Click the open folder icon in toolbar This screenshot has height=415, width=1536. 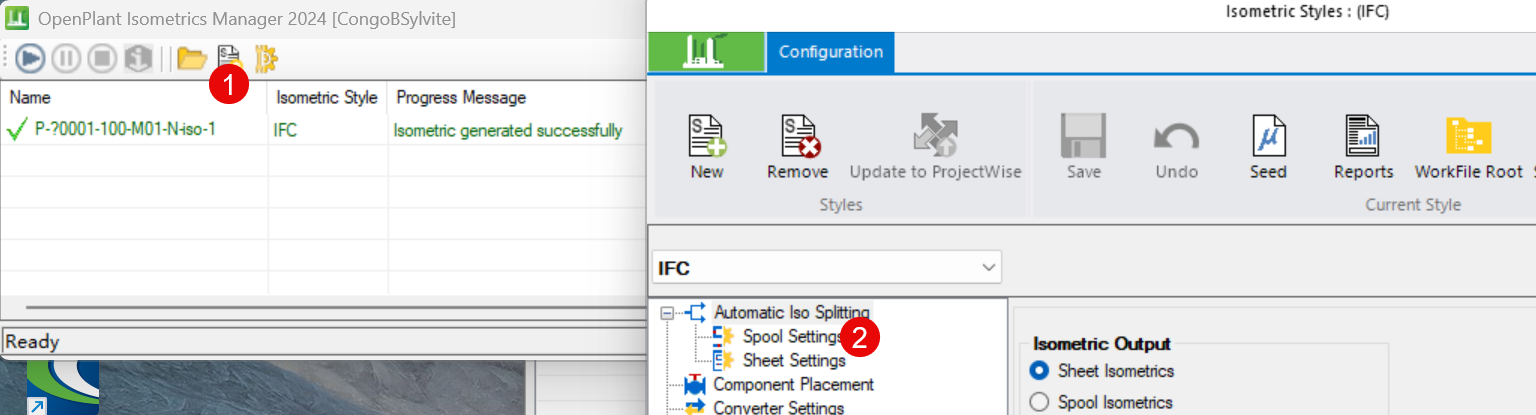(x=191, y=59)
